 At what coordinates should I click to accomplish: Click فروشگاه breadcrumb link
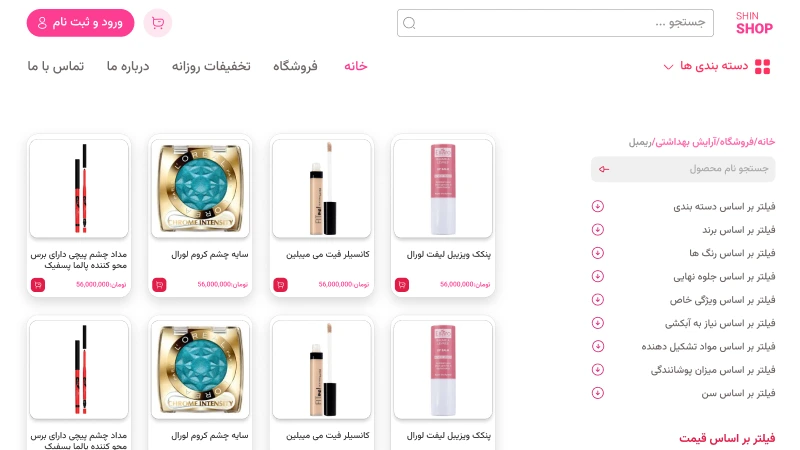736,142
